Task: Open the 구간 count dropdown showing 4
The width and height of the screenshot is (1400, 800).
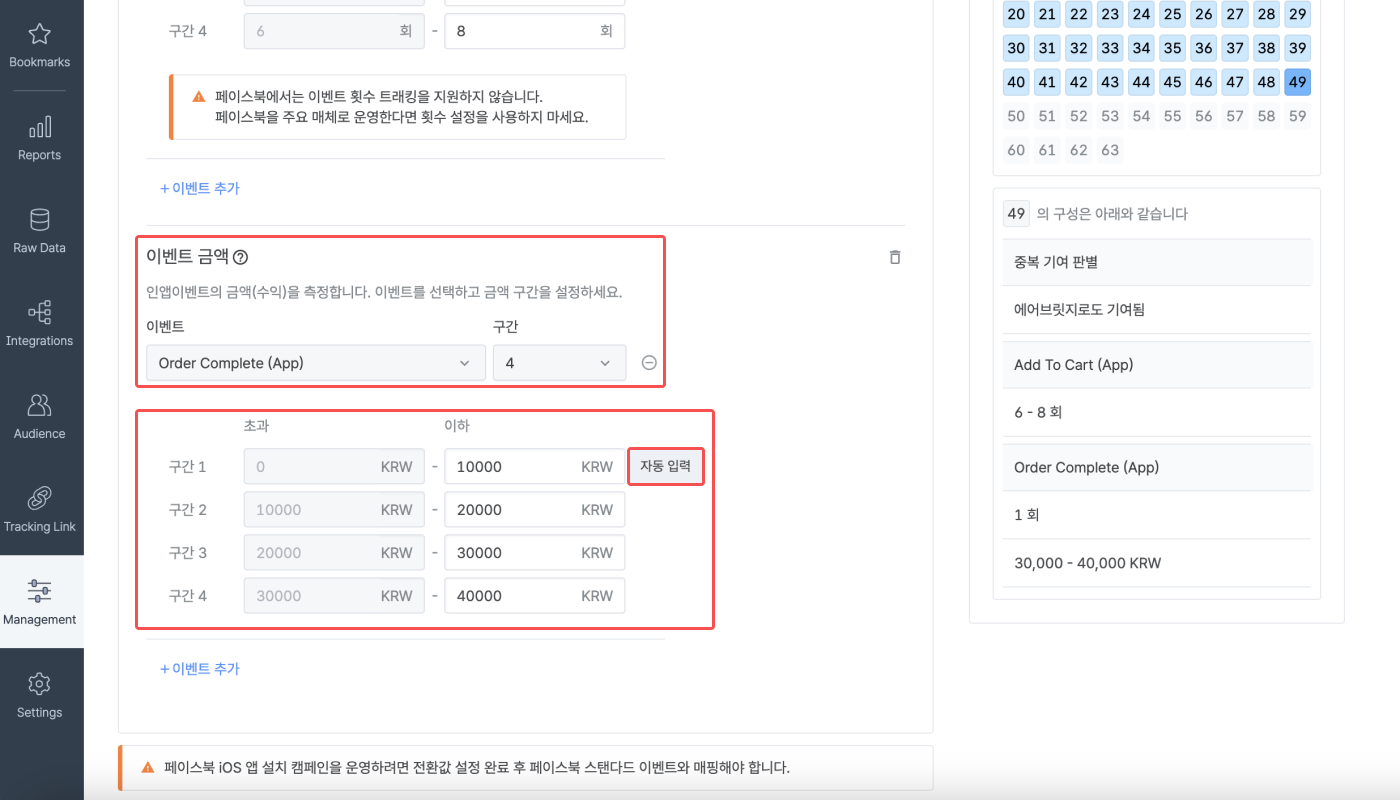Action: 560,363
